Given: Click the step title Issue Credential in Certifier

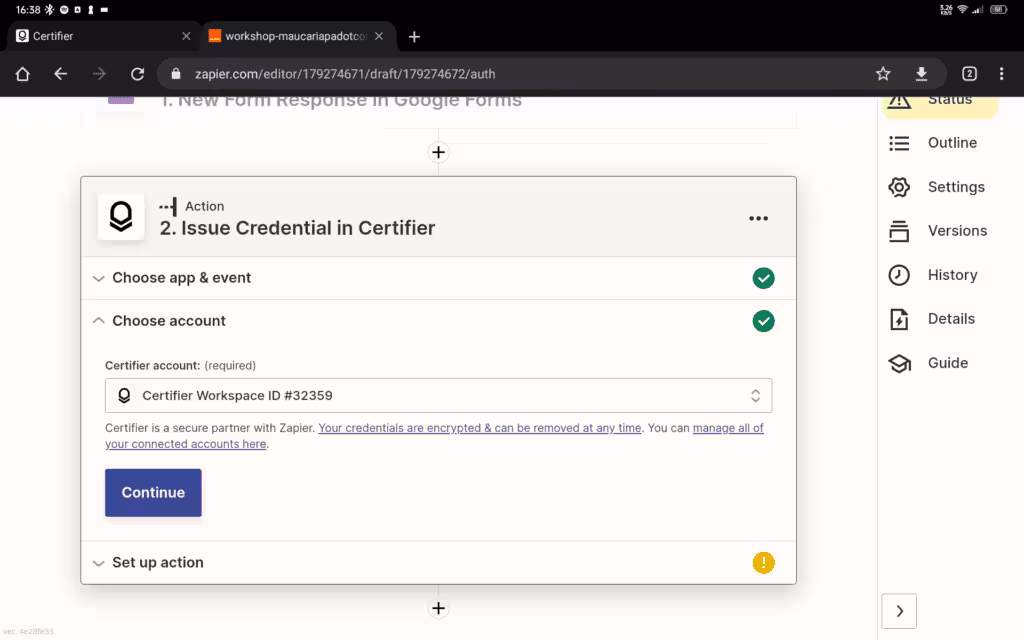Looking at the screenshot, I should (297, 228).
